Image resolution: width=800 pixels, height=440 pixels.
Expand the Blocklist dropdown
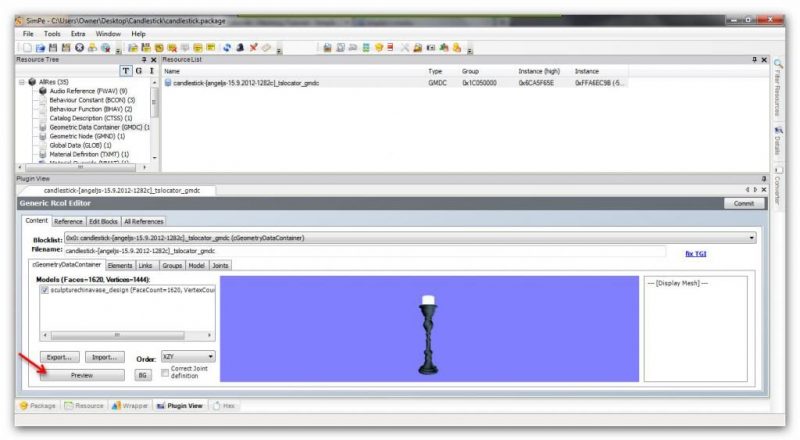tap(751, 237)
